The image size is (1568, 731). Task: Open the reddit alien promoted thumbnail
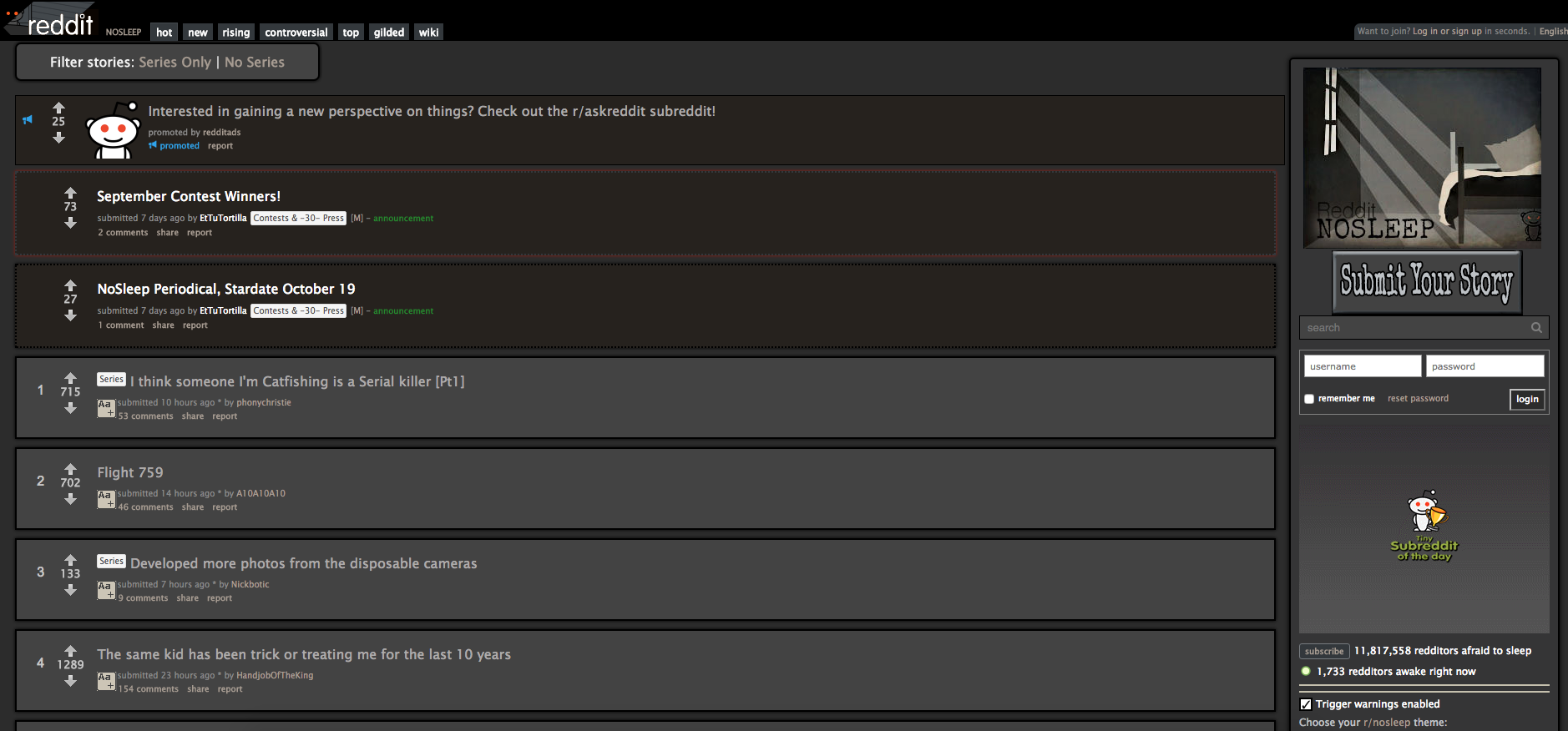click(114, 130)
